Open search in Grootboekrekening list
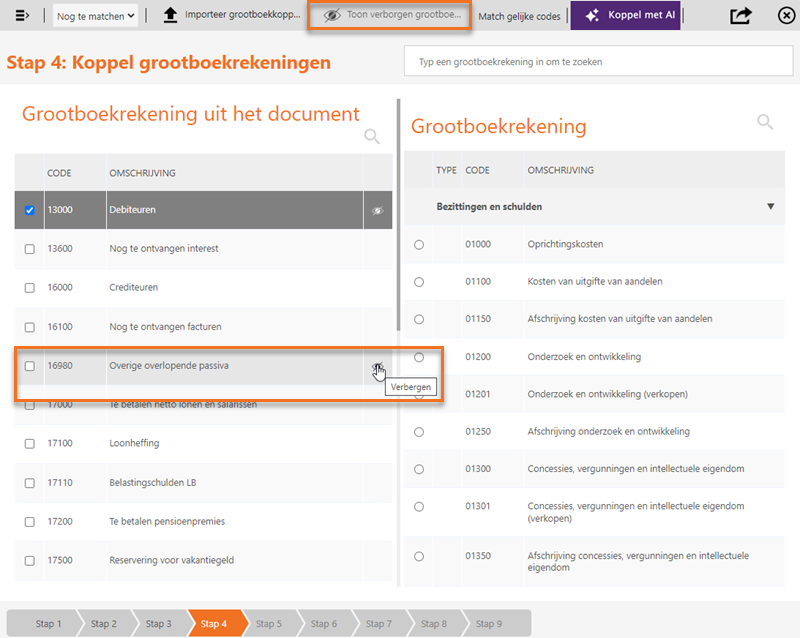 (765, 121)
